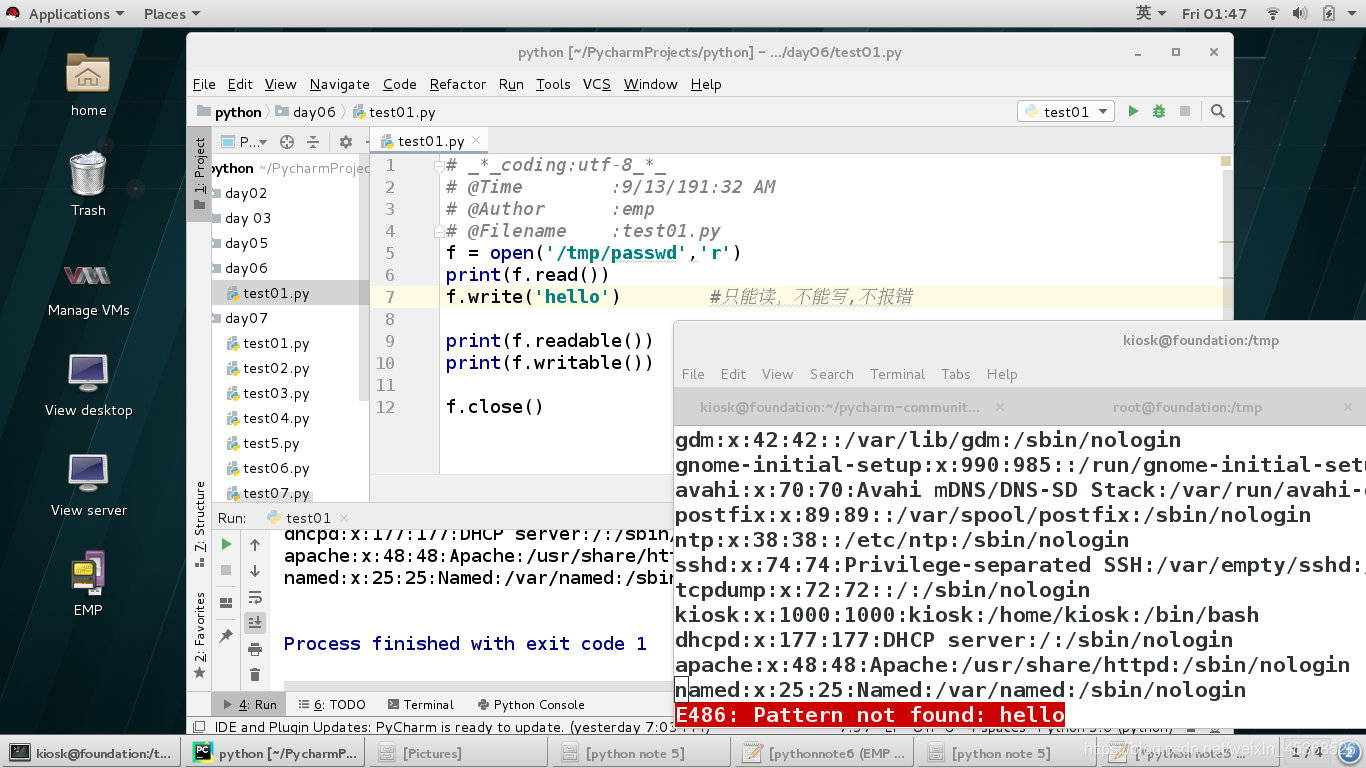
Task: Open the EMP desktop icon
Action: [x=88, y=573]
